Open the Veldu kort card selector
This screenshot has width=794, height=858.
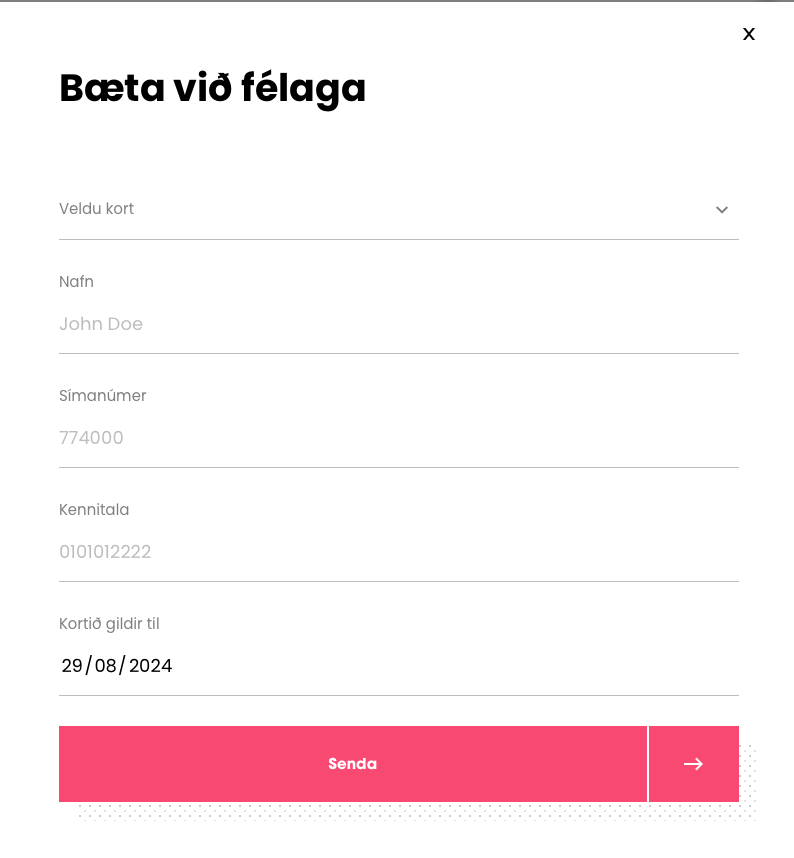(x=399, y=209)
